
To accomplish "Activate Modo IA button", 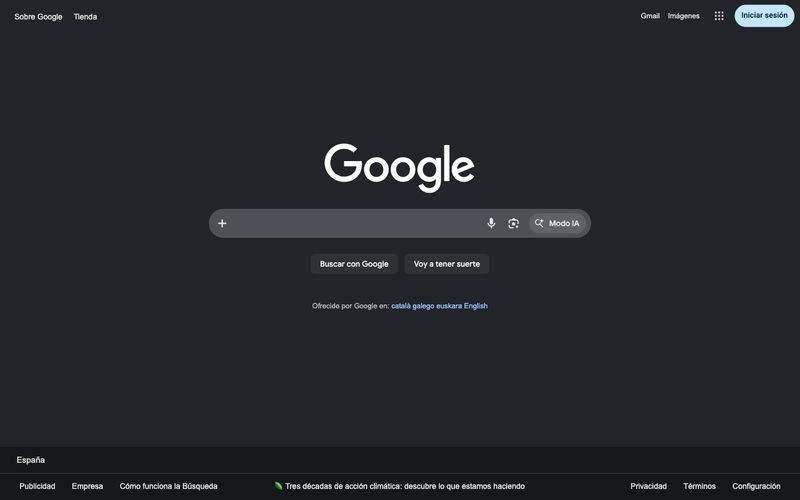I will click(557, 223).
